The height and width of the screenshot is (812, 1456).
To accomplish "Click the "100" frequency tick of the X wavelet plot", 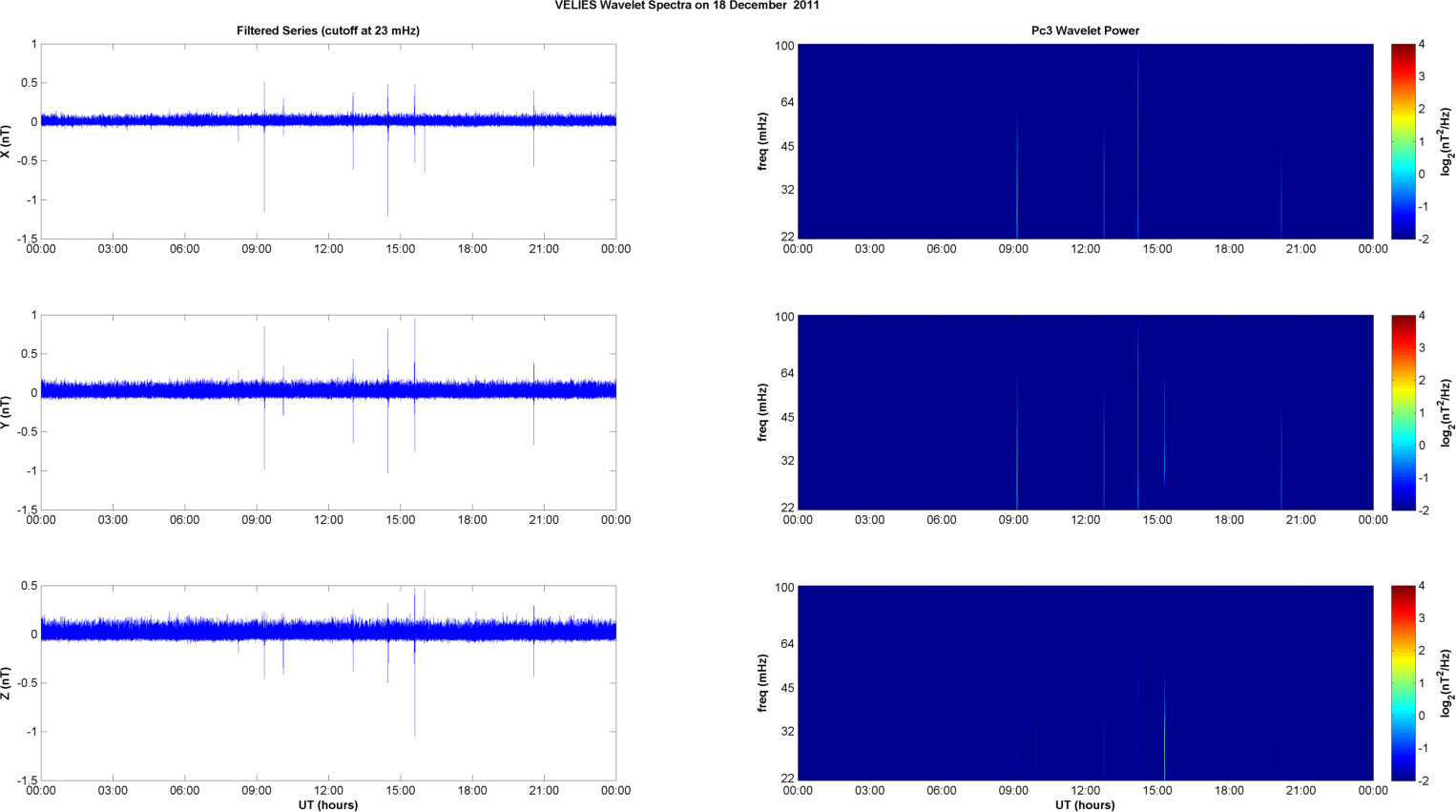I will point(784,46).
